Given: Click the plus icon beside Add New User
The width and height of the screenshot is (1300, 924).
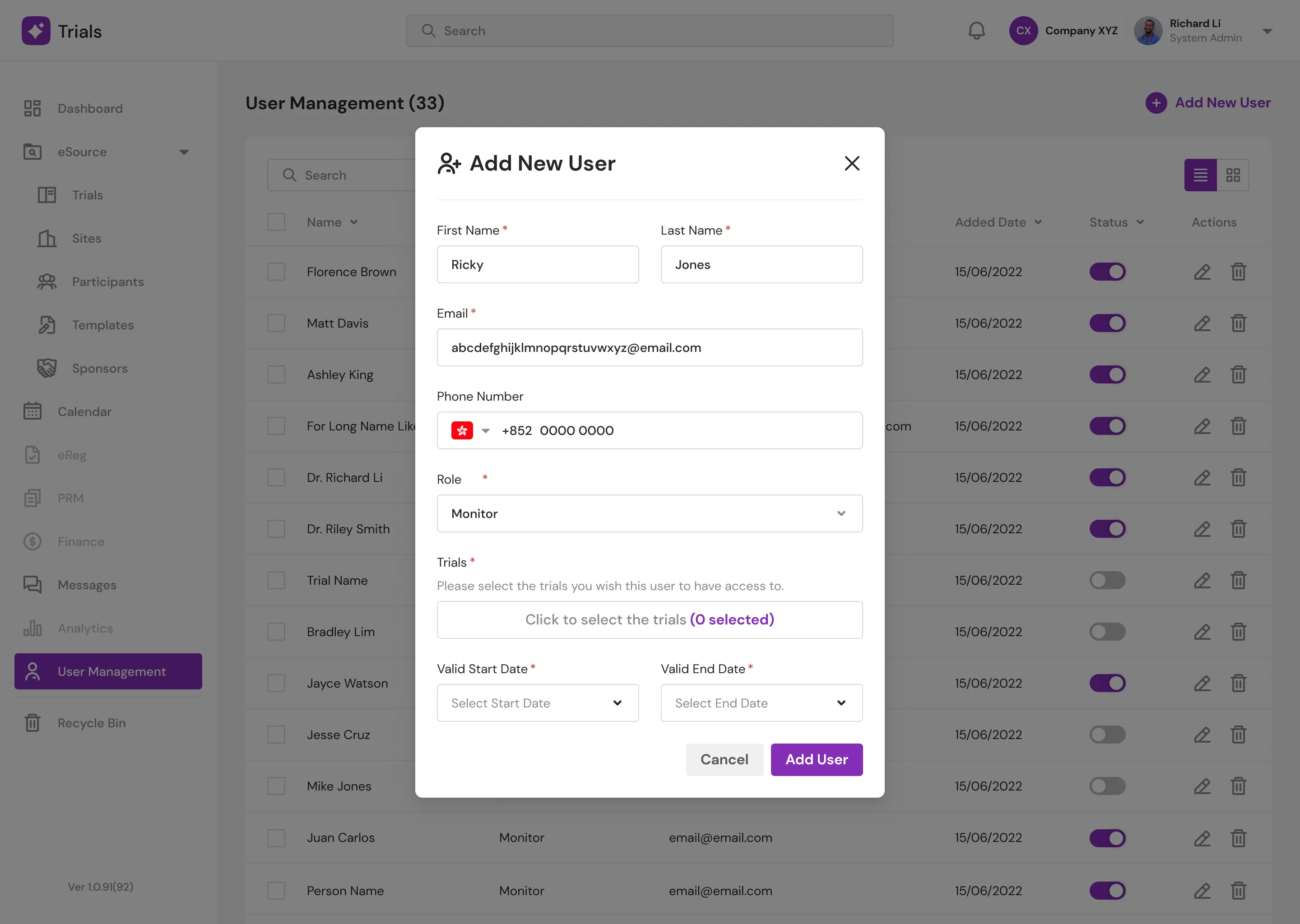Looking at the screenshot, I should click(1156, 103).
